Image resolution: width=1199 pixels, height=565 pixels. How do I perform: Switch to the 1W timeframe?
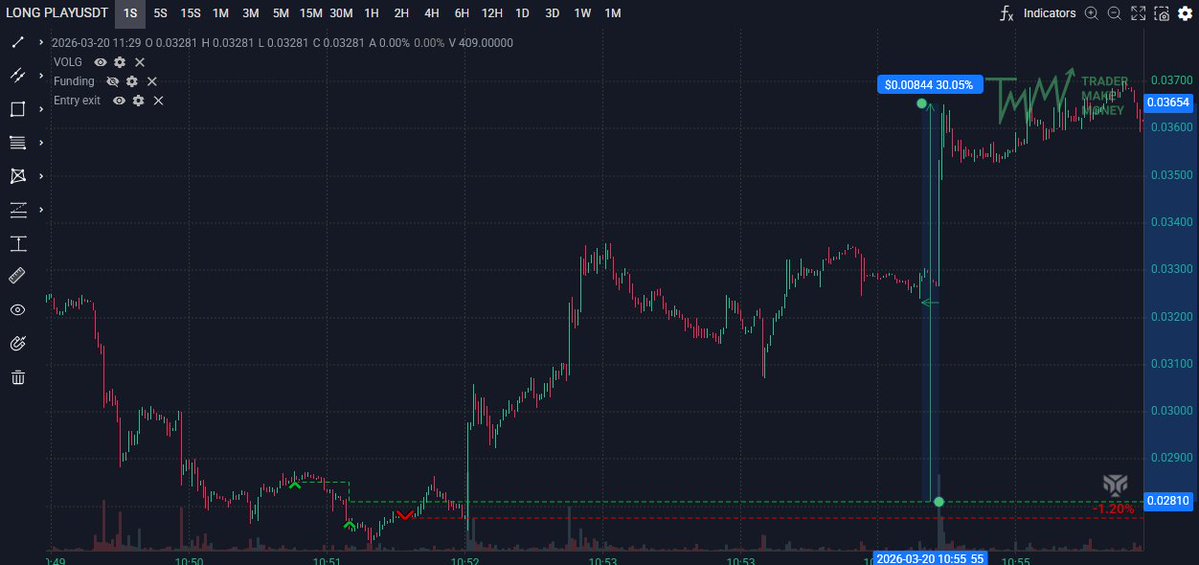[583, 13]
